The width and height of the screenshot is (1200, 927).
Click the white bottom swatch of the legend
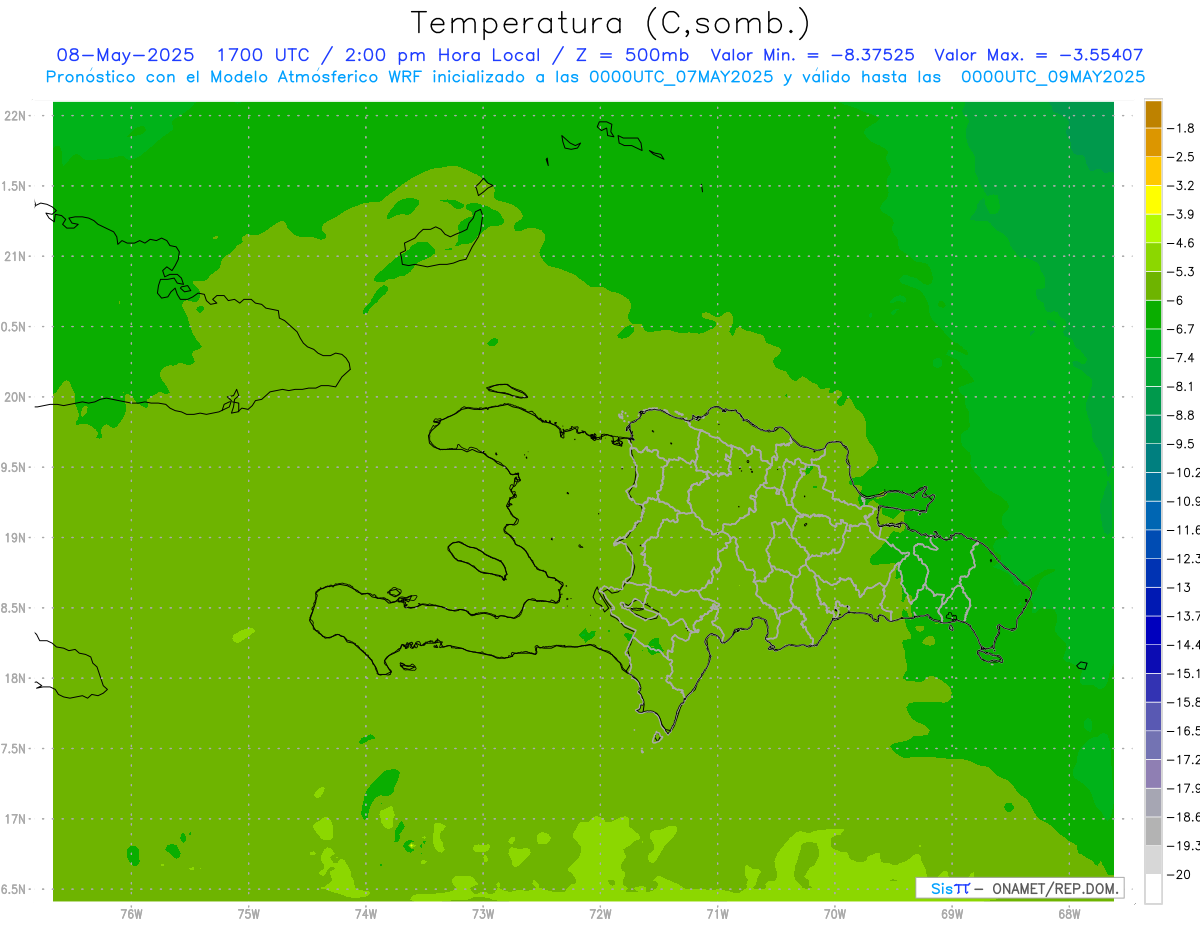point(1153,889)
